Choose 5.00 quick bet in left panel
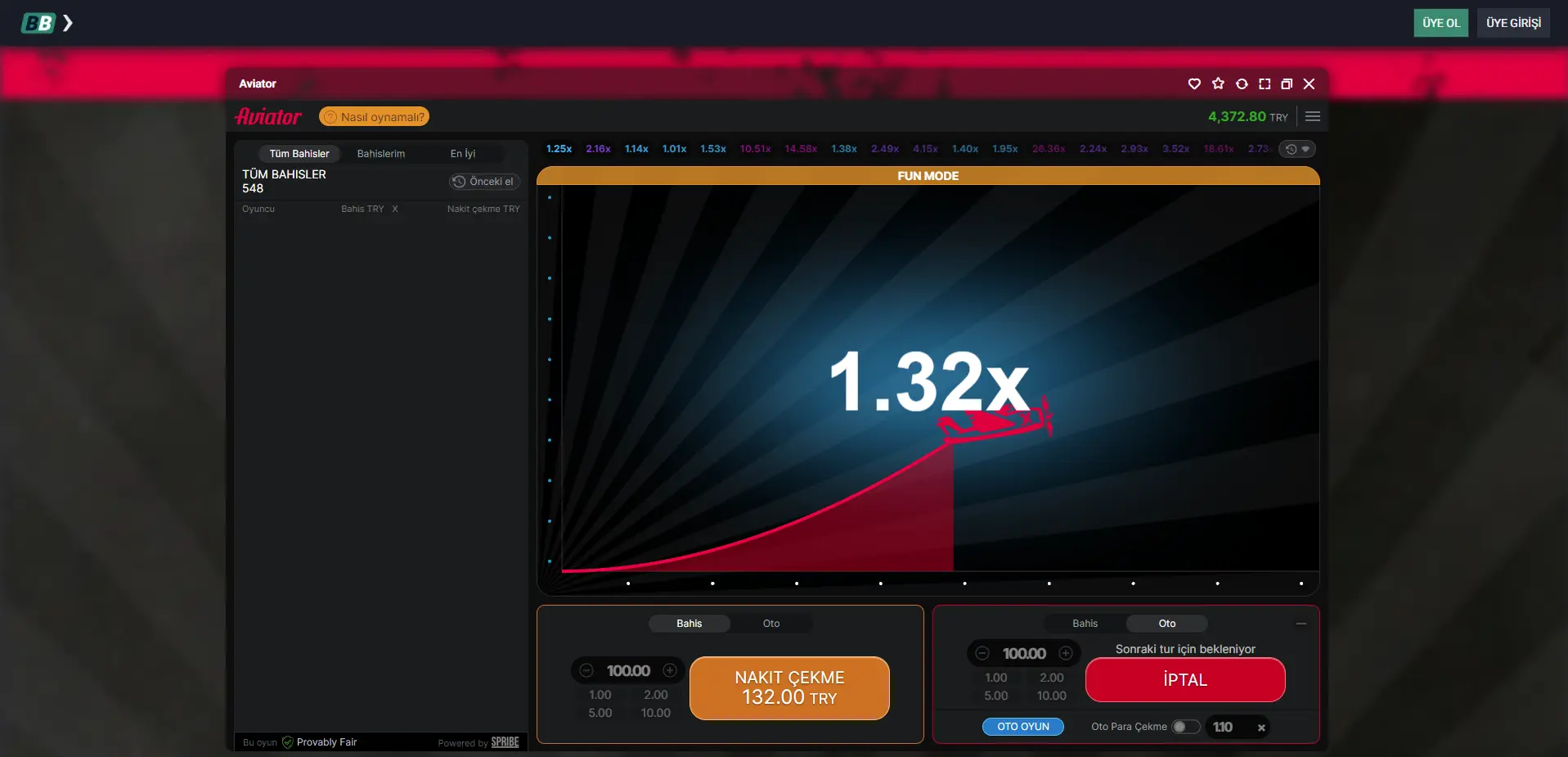The image size is (1568, 757). pos(600,713)
